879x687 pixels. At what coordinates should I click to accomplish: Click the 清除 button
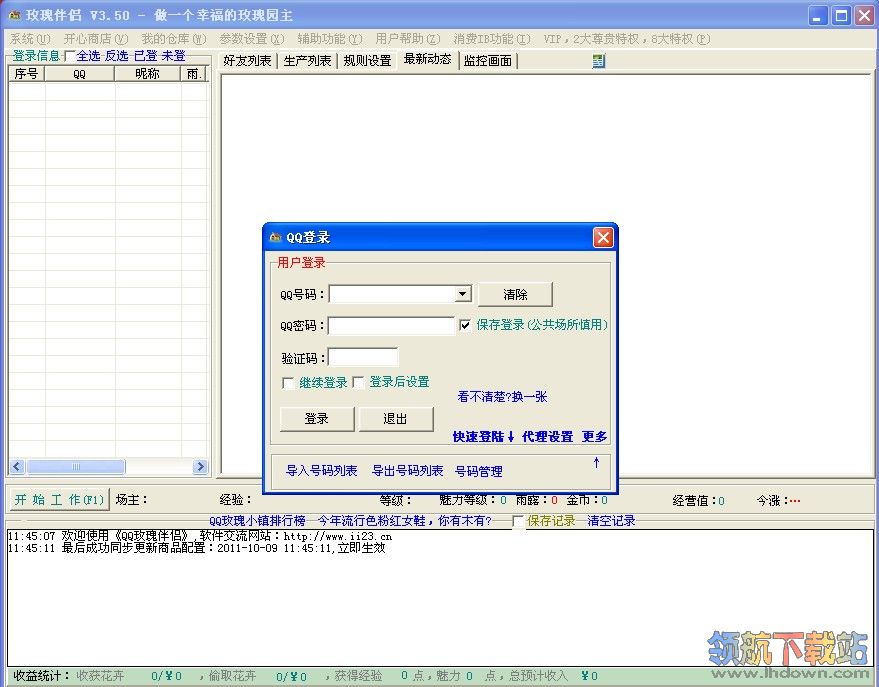pos(515,294)
